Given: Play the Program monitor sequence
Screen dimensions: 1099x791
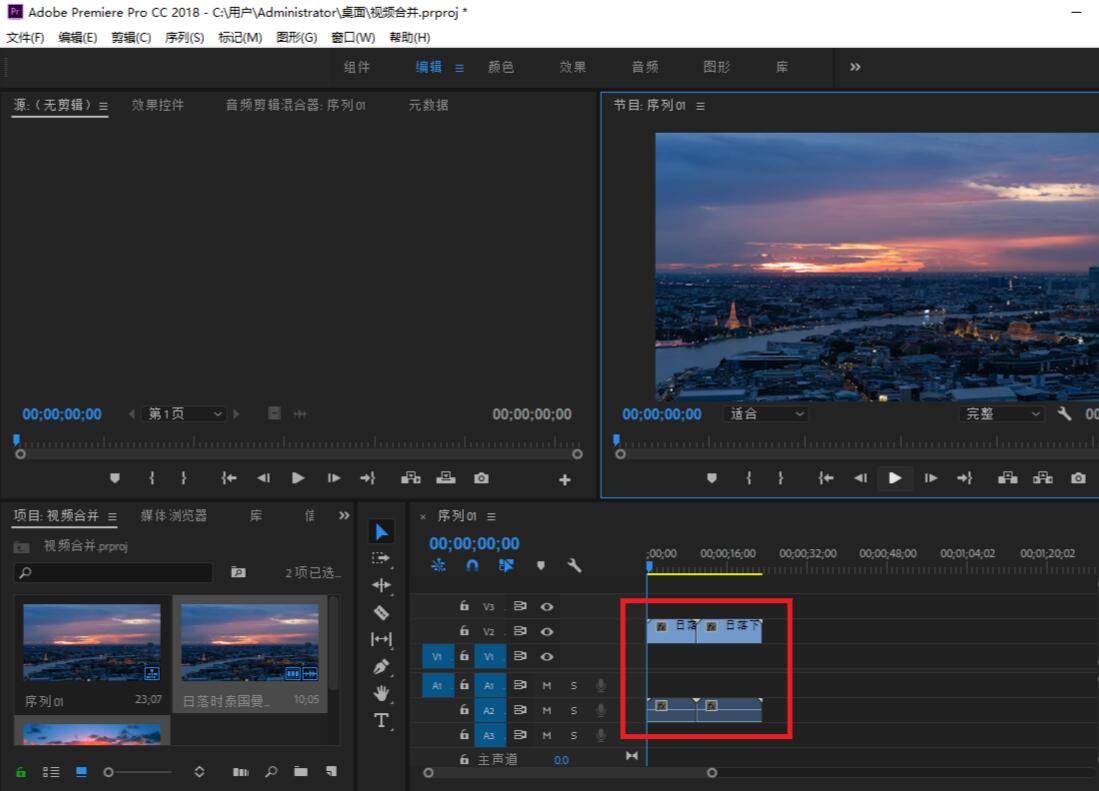Looking at the screenshot, I should (x=895, y=478).
